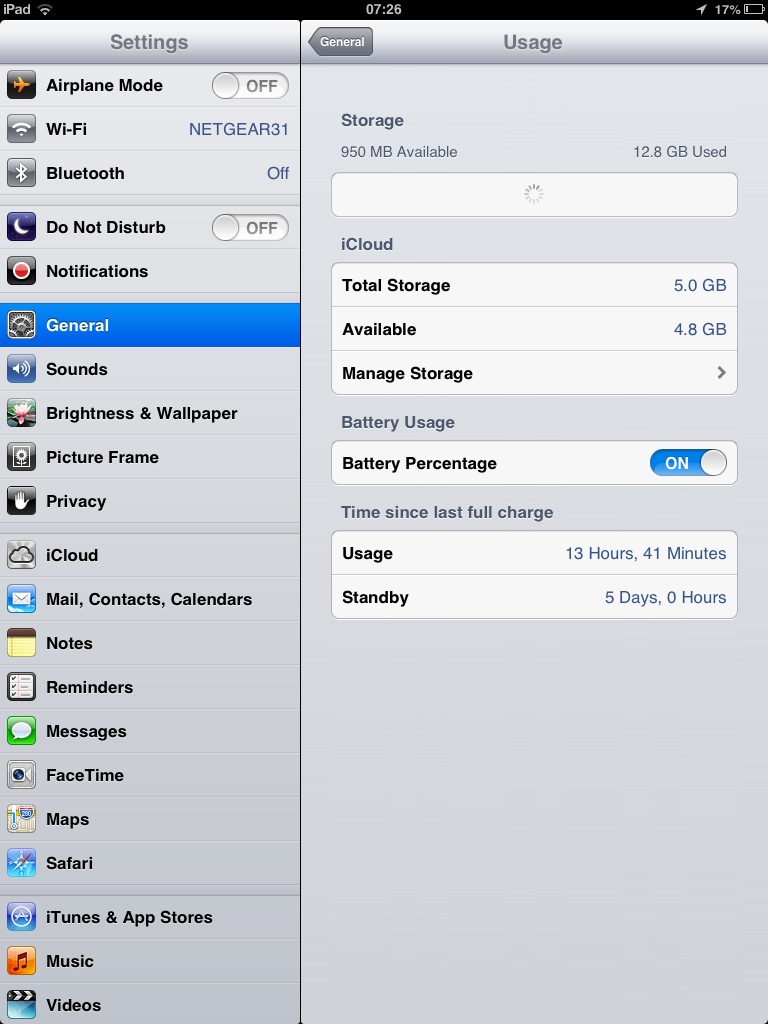The width and height of the screenshot is (768, 1024).
Task: Tap the location arrow in status bar
Action: (x=701, y=9)
